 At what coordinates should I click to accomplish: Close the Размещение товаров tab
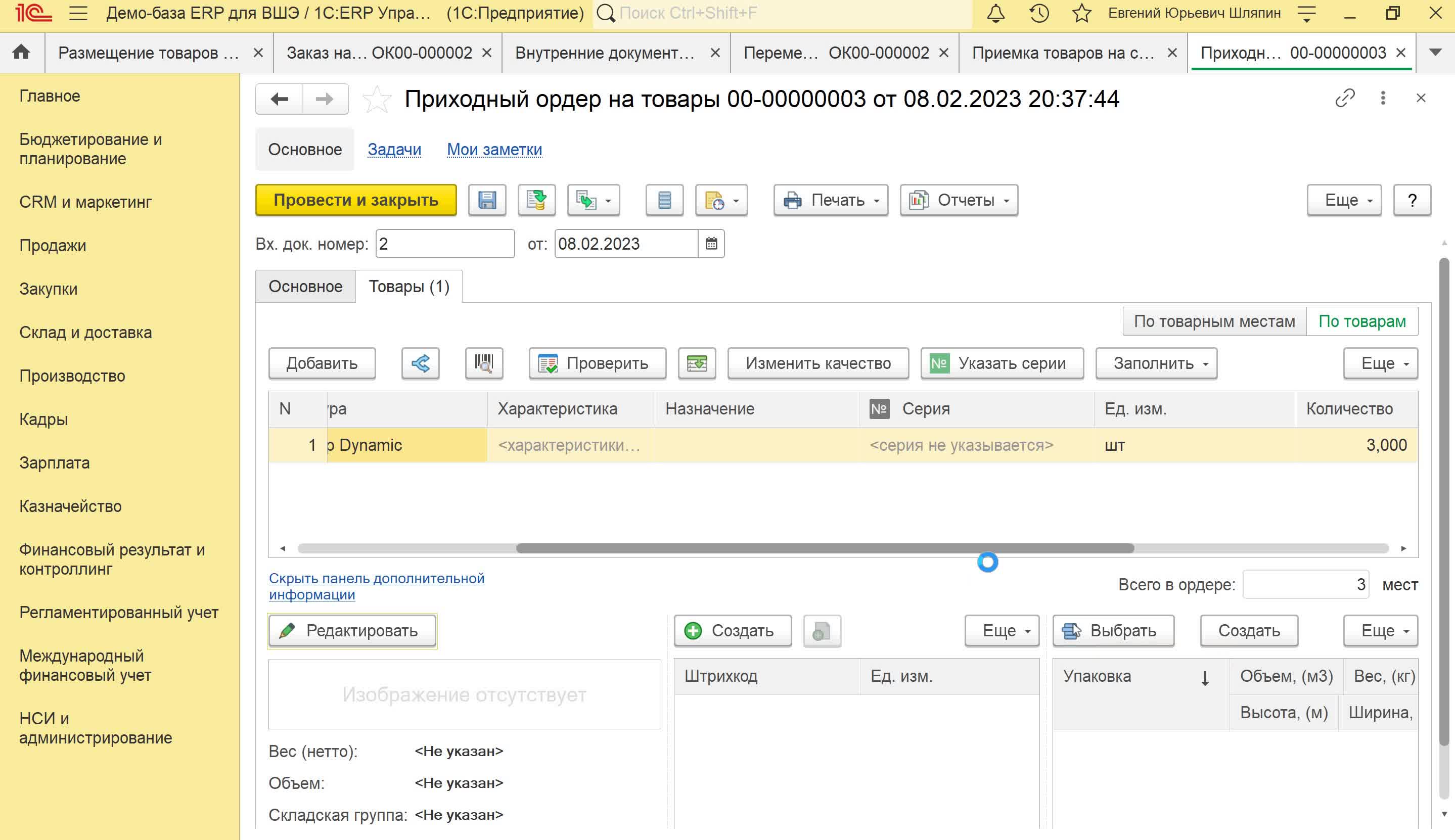click(x=258, y=53)
